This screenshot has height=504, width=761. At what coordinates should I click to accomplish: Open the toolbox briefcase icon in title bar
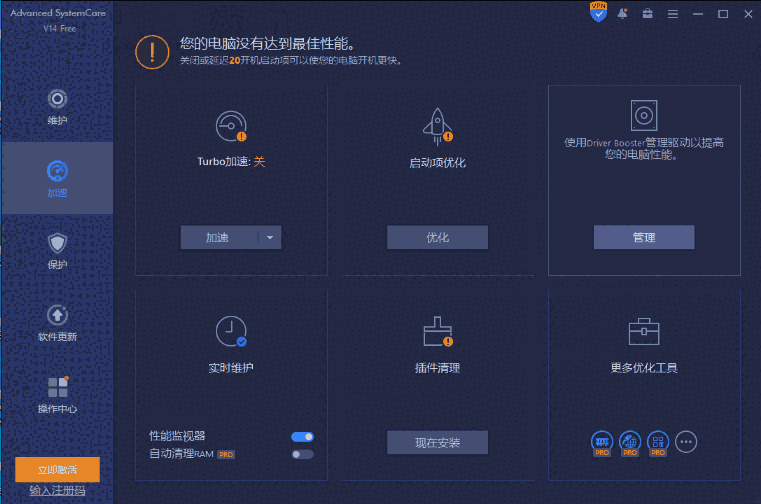pos(647,14)
